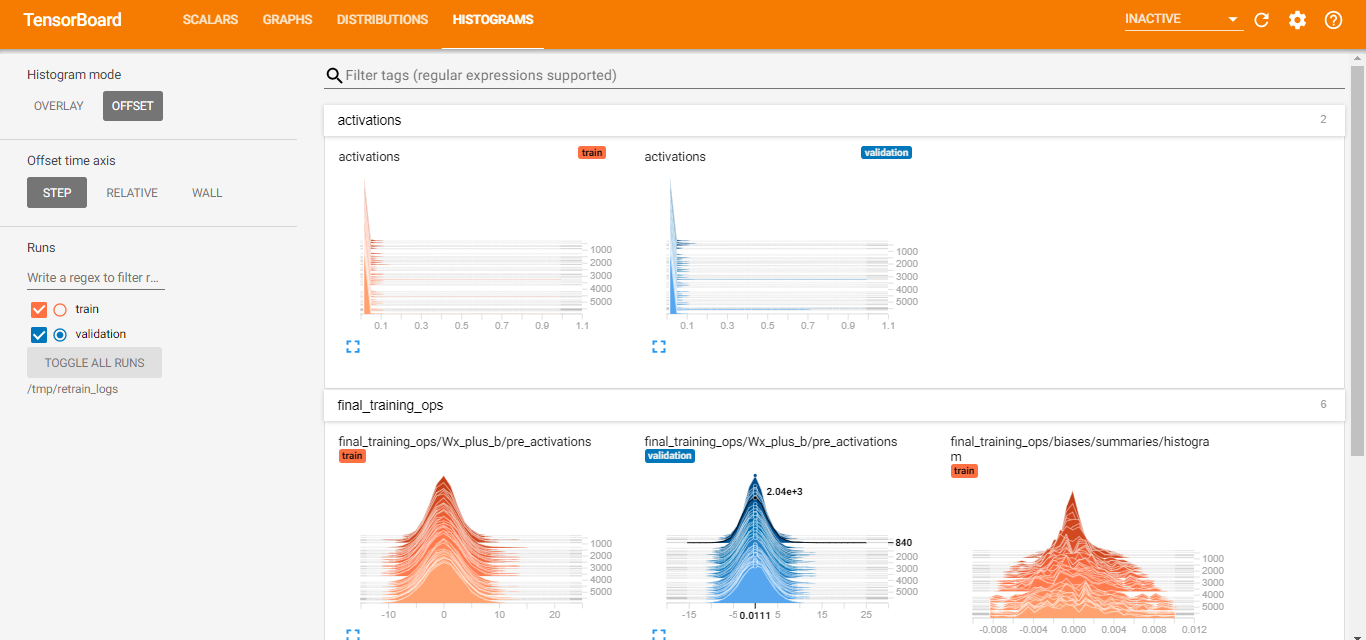Screen dimensions: 1366x640
Task: Click the train activations histogram chart
Action: pos(474,253)
